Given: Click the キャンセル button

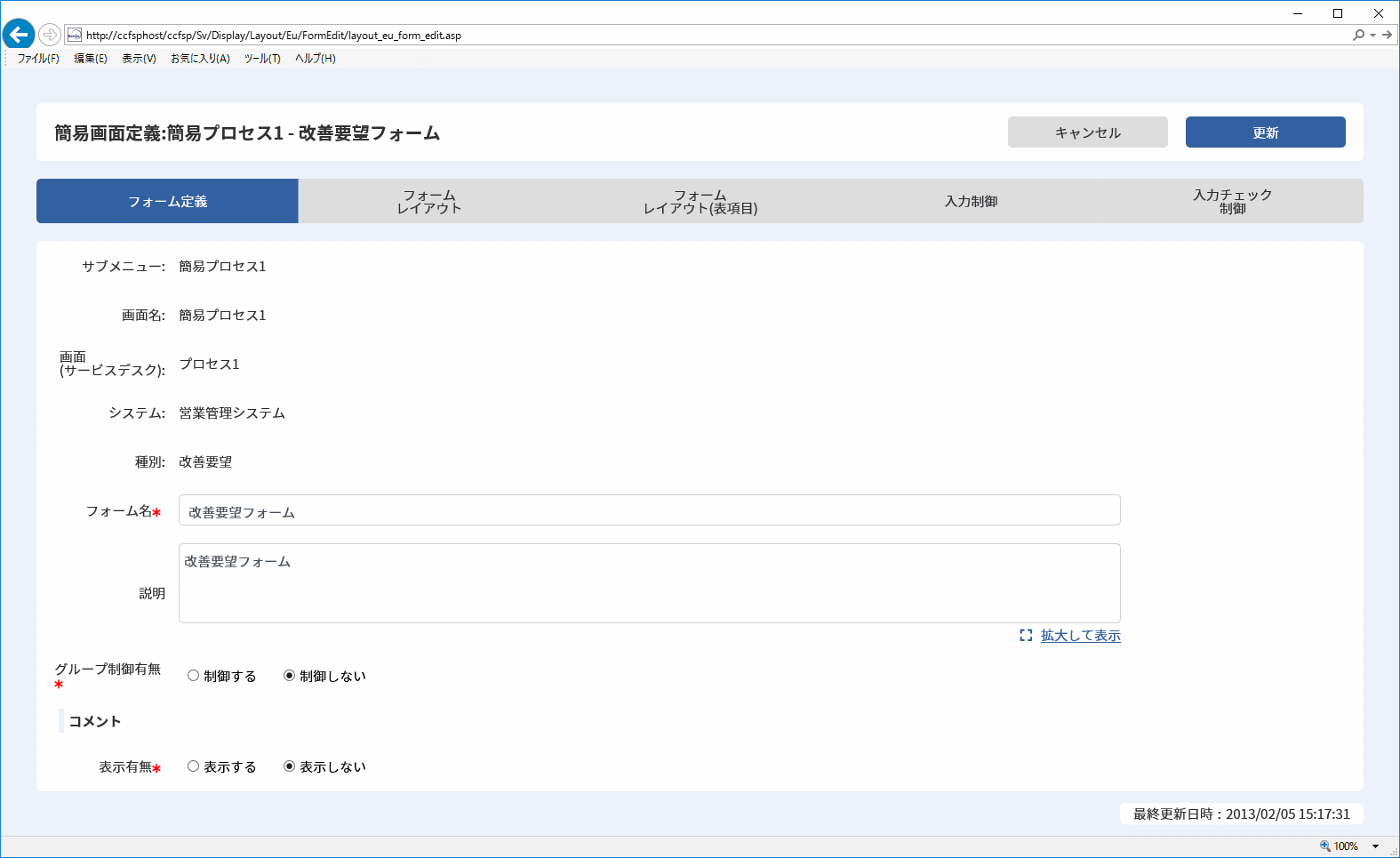Looking at the screenshot, I should coord(1088,132).
